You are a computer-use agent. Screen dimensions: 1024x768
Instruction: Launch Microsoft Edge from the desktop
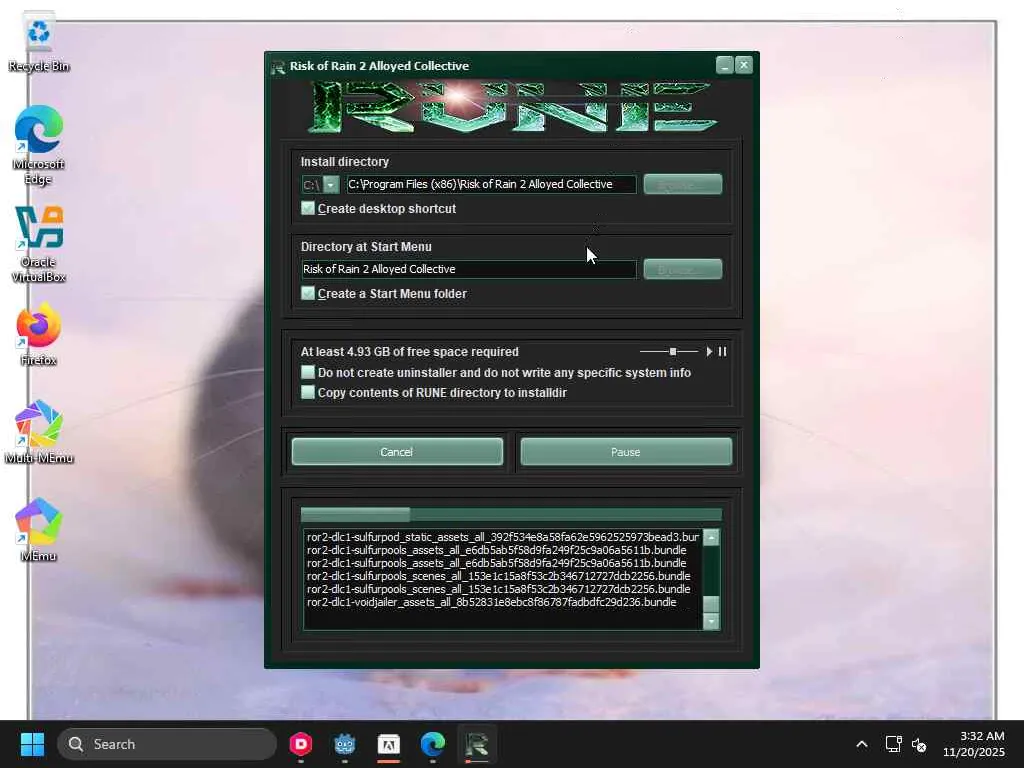click(39, 145)
